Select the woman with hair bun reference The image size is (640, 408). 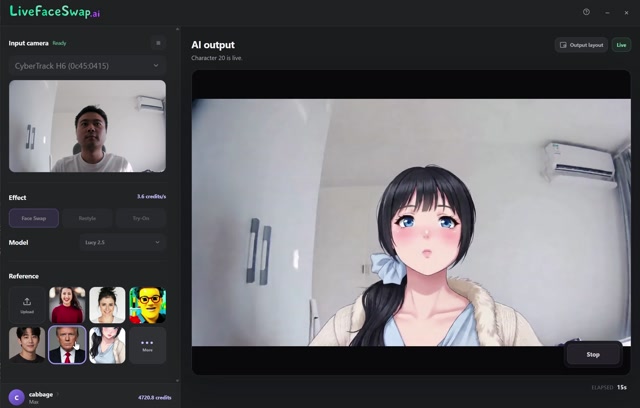point(107,305)
